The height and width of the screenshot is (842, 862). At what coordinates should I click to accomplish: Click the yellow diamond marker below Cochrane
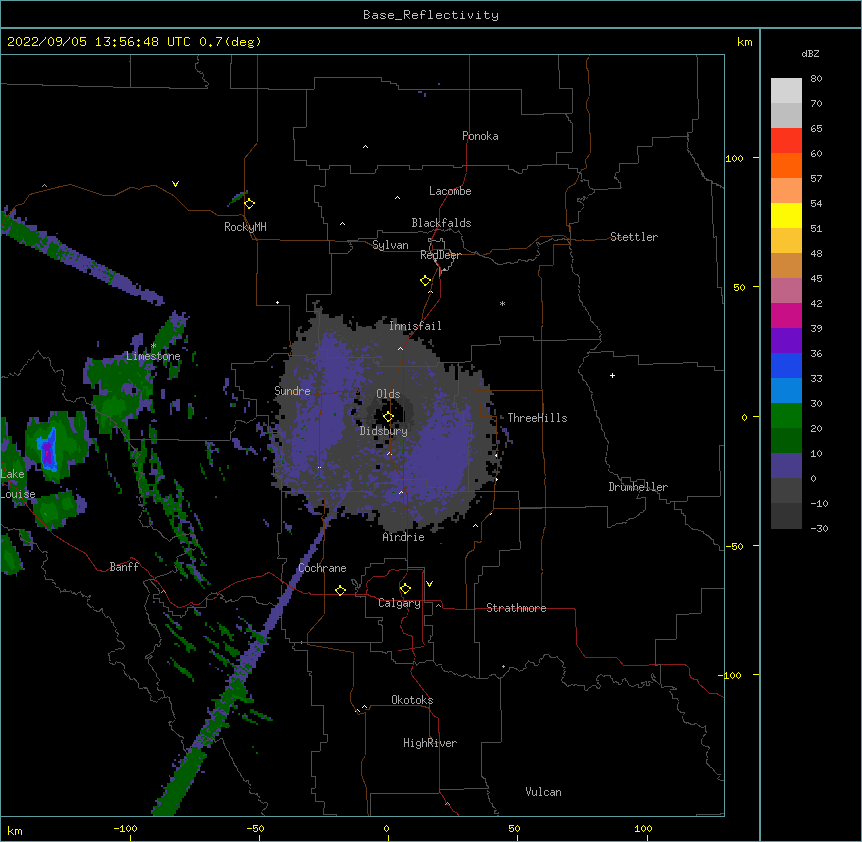point(340,590)
